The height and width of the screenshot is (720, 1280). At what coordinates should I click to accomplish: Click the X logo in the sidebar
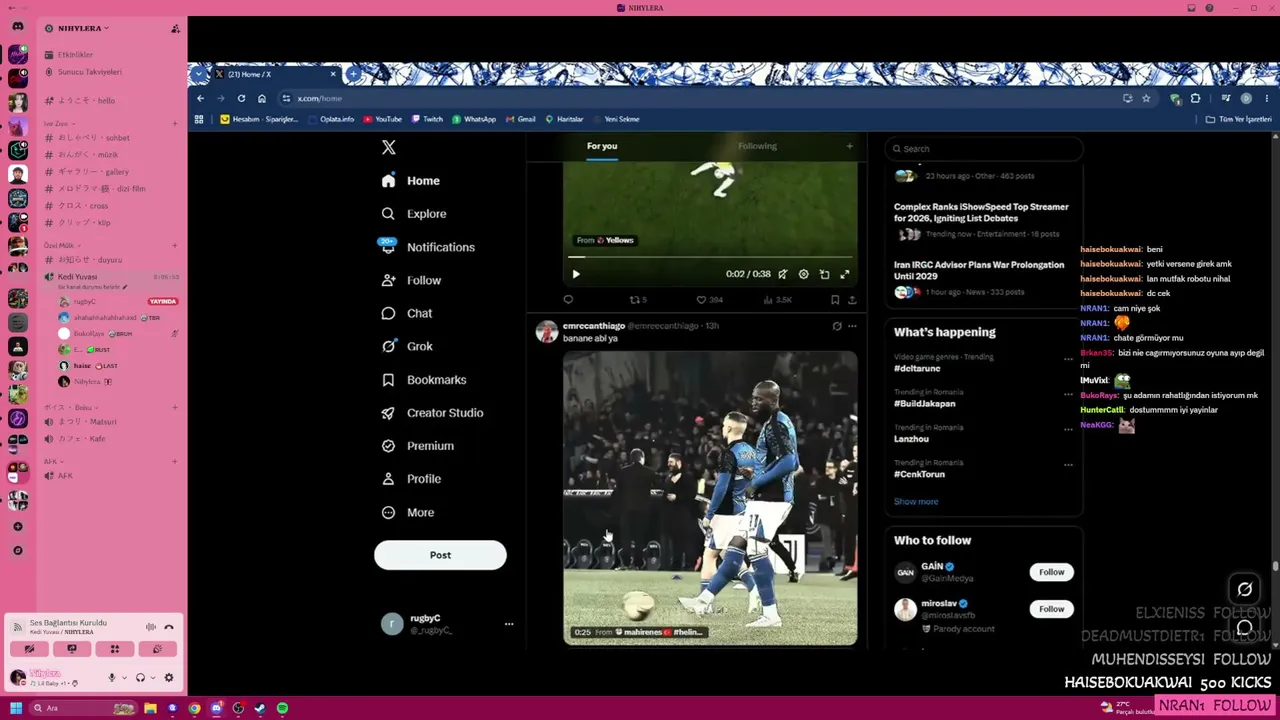(x=389, y=148)
